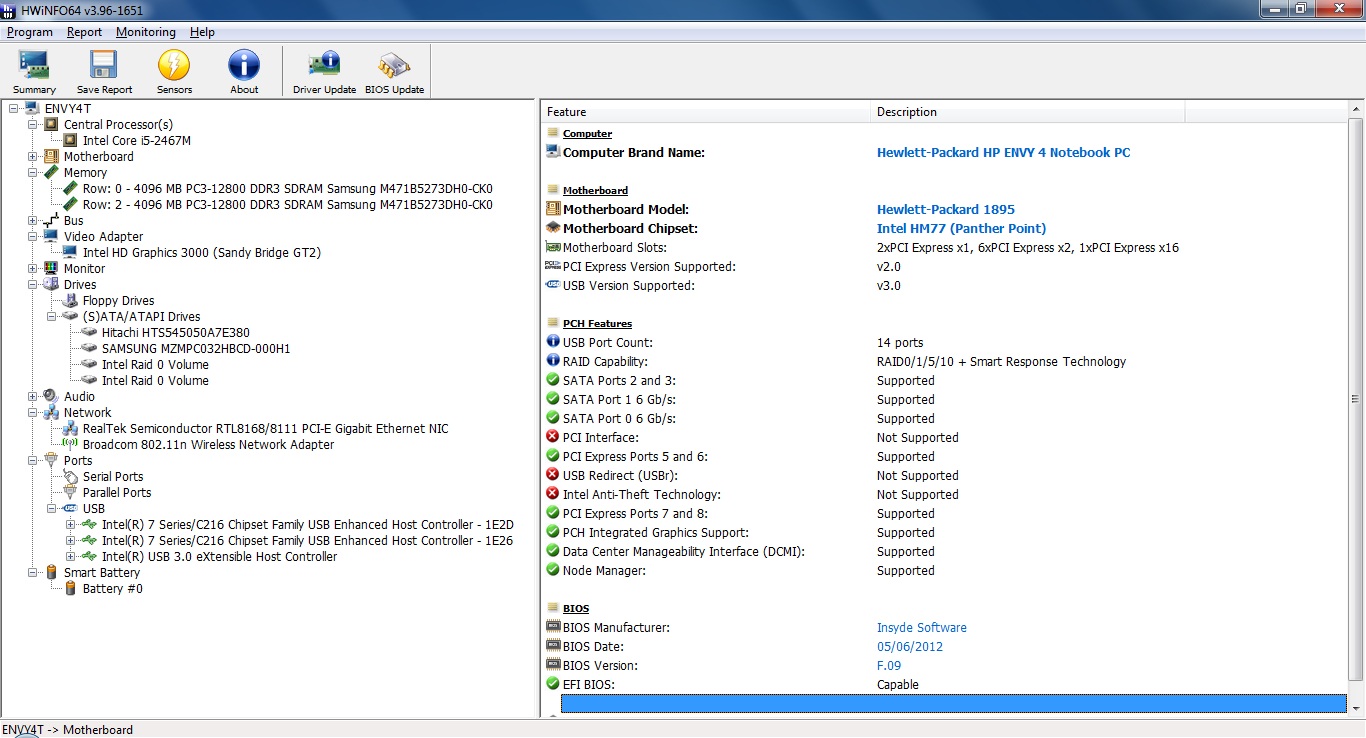Click the Feature column header
The width and height of the screenshot is (1366, 738).
(706, 112)
